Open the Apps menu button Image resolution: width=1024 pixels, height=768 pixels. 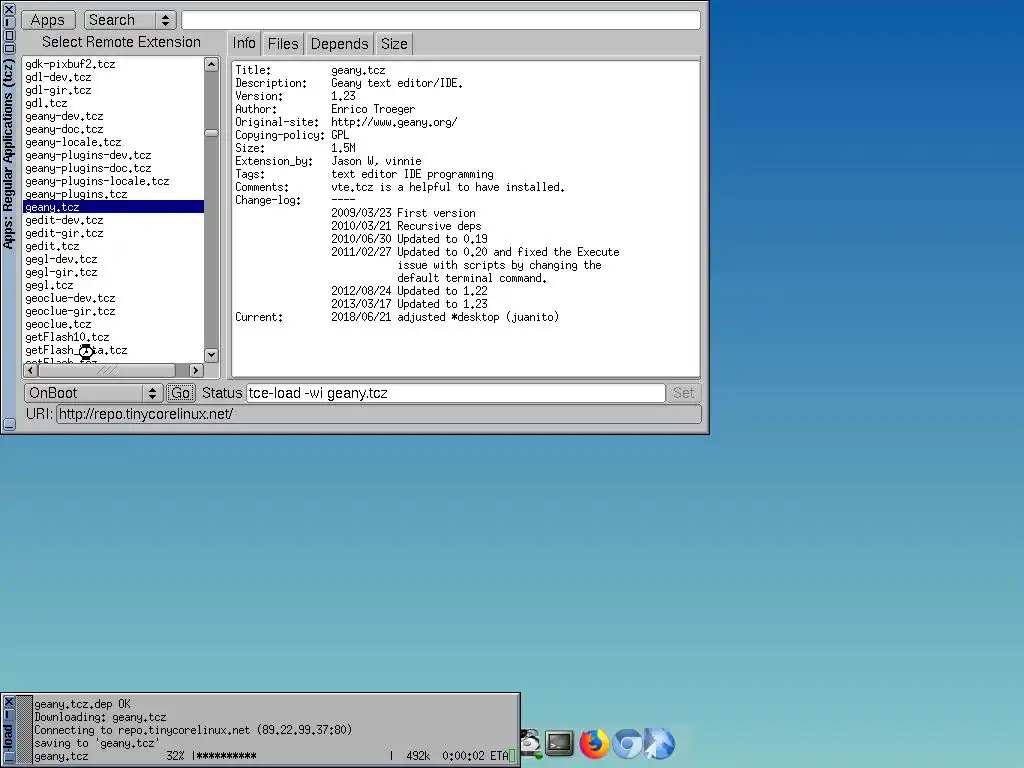click(x=48, y=20)
